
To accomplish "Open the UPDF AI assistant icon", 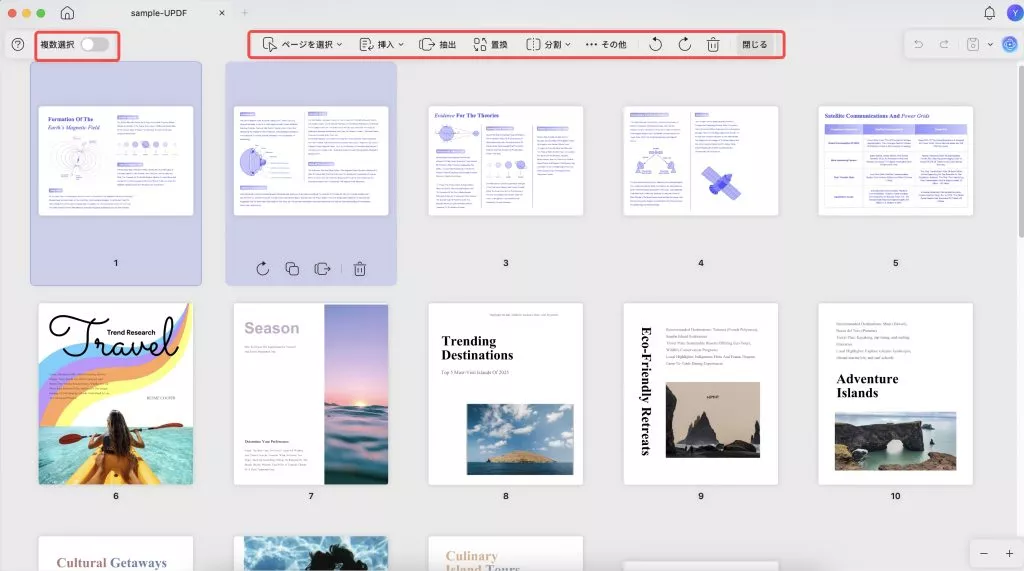I will click(1010, 44).
